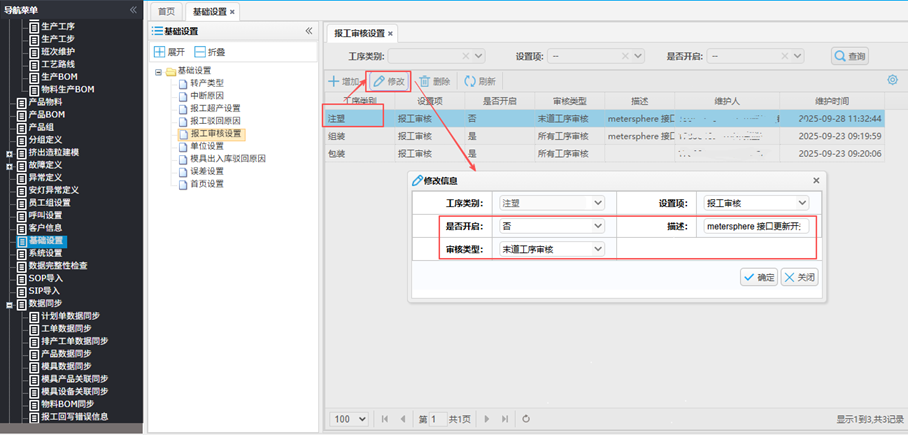
Task: Click the 折叠 (collapse all) tree button
Action: (x=210, y=51)
